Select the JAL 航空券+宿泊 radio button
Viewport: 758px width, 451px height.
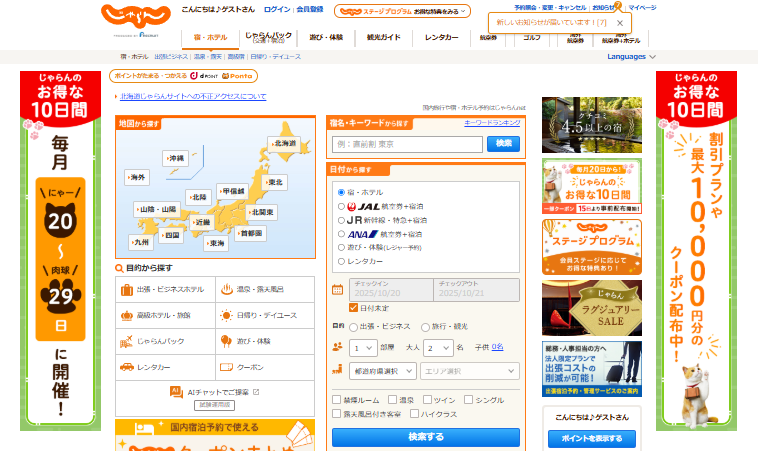342,206
